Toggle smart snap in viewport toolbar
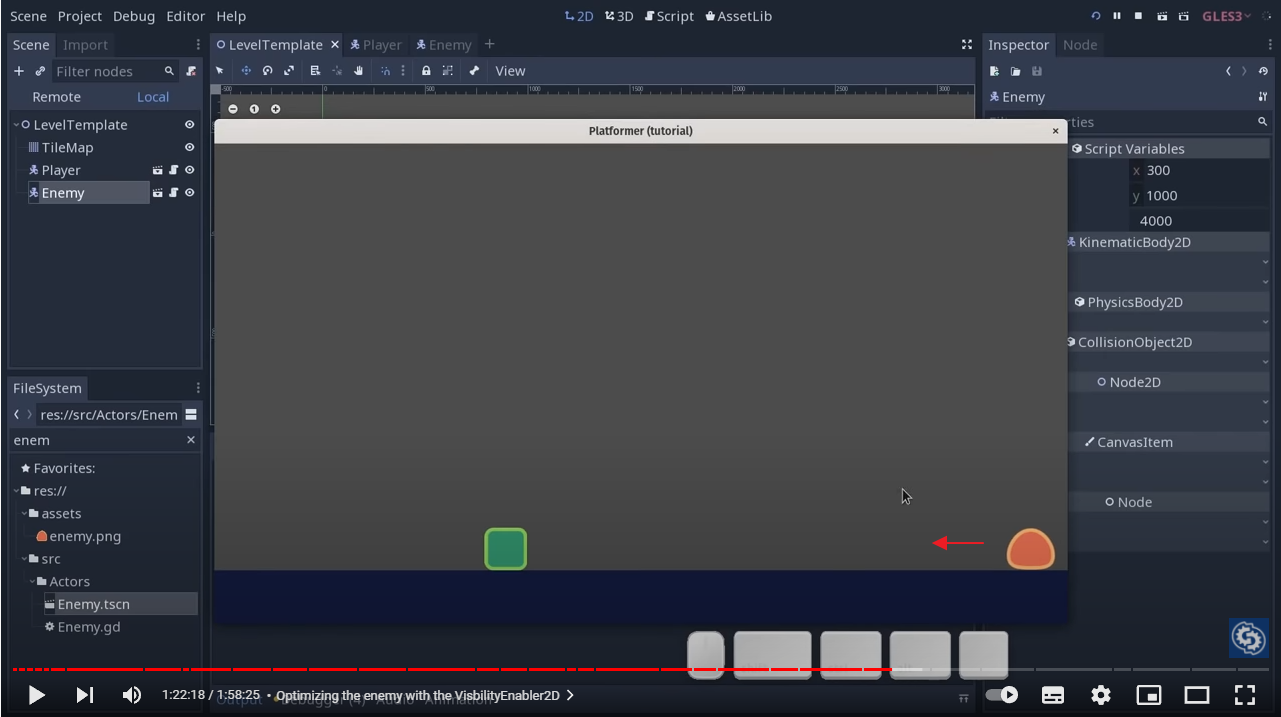1281x717 pixels. (x=385, y=71)
